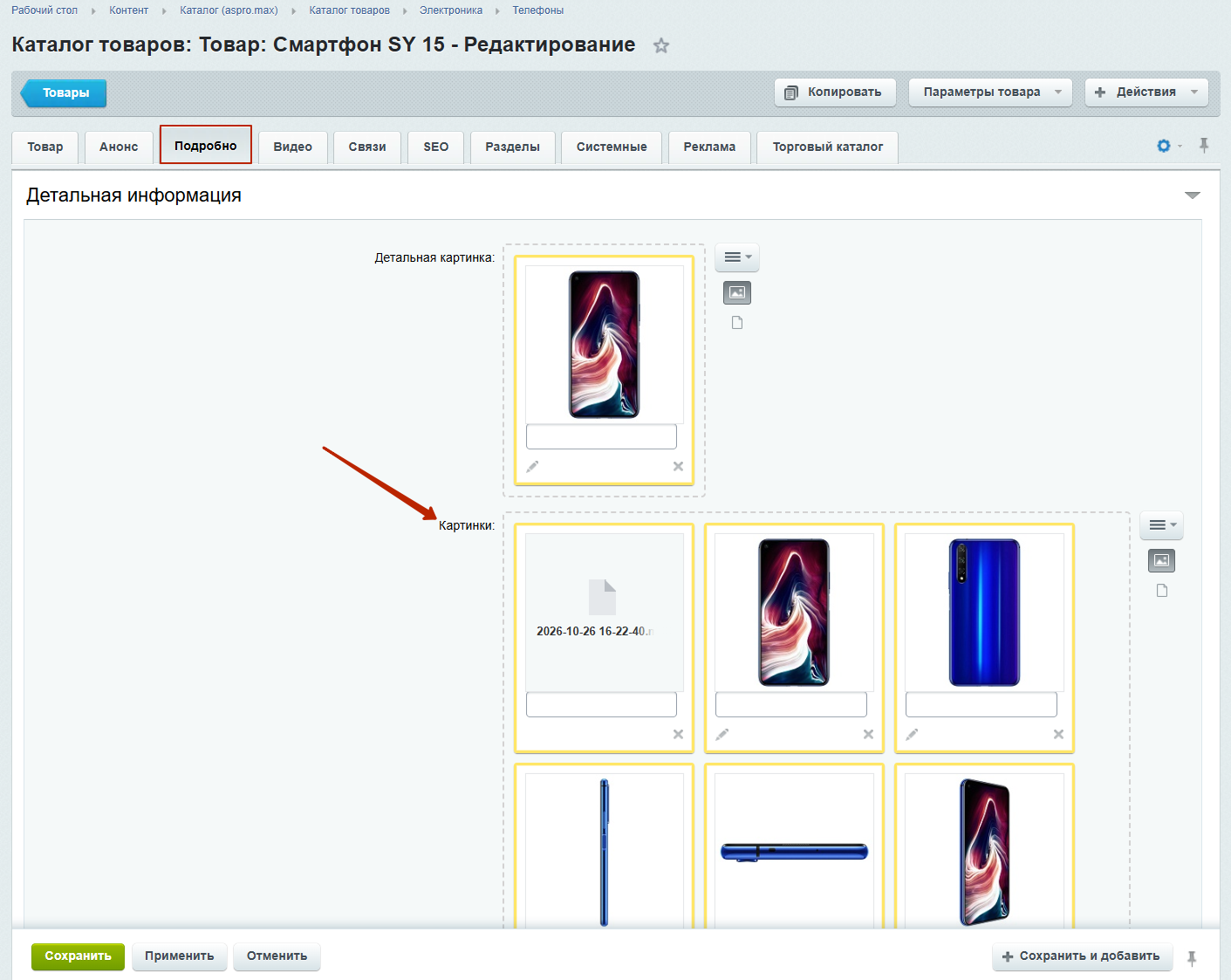
Task: Open the Анонс tab
Action: (x=119, y=147)
